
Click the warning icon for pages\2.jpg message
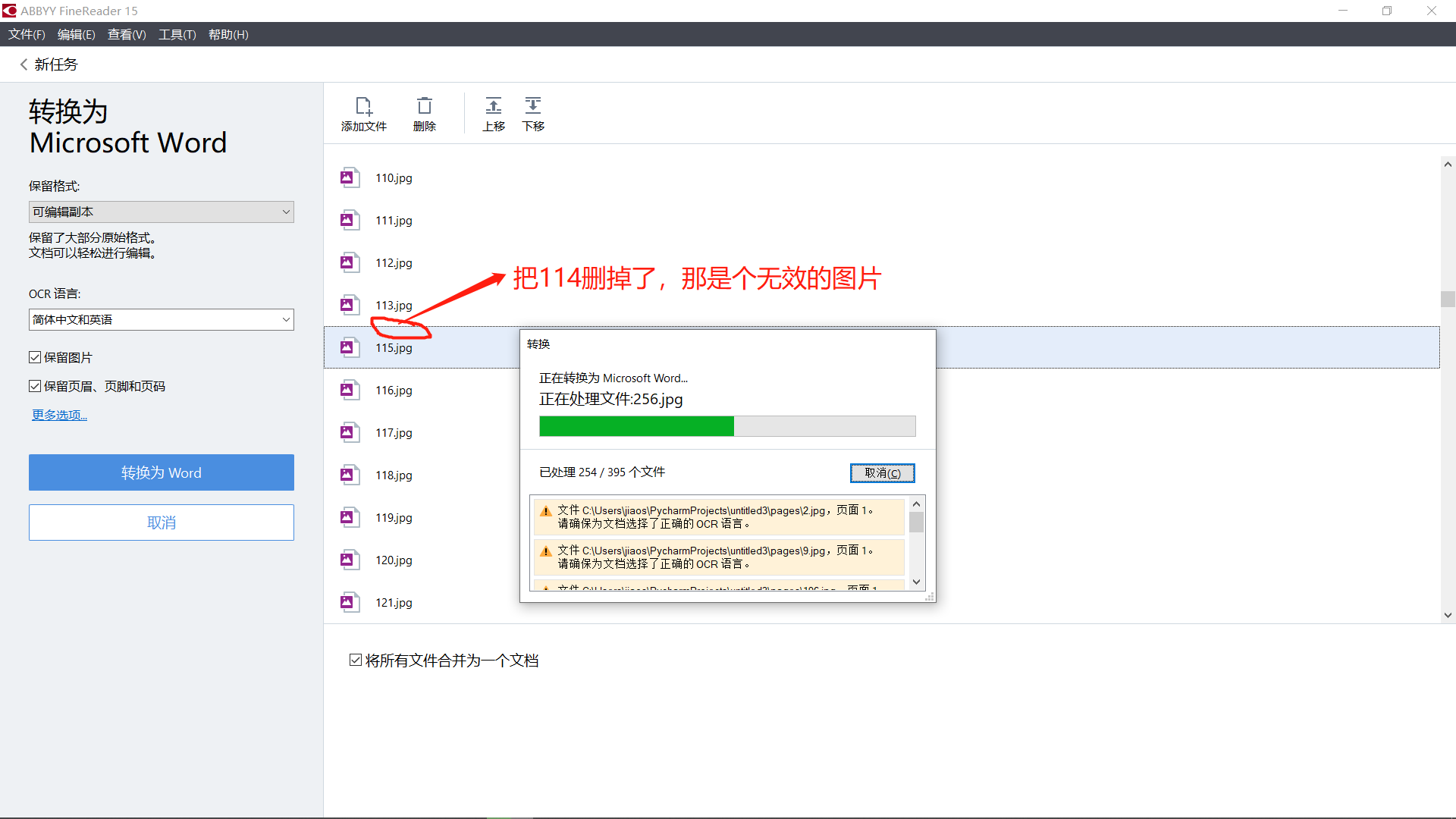click(545, 511)
